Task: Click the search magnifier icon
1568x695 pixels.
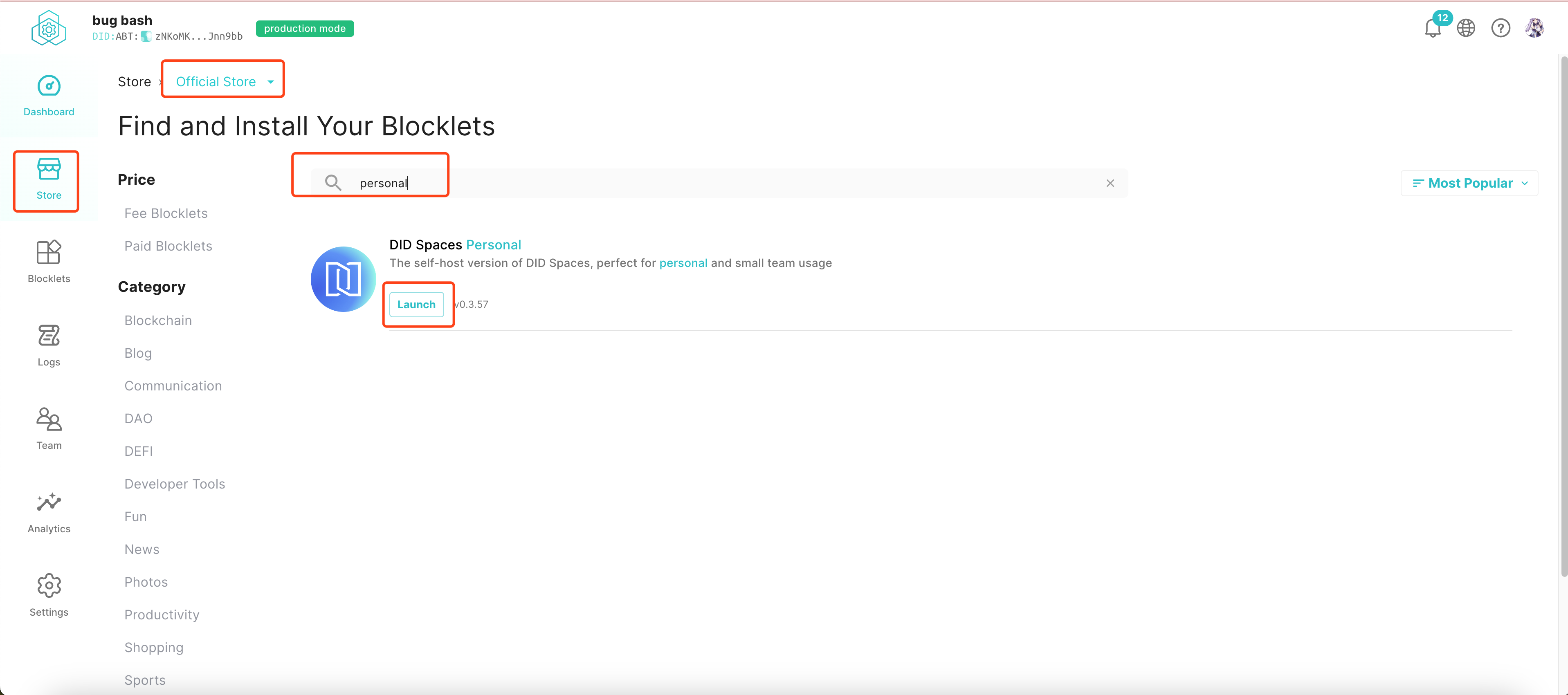Action: click(x=332, y=183)
